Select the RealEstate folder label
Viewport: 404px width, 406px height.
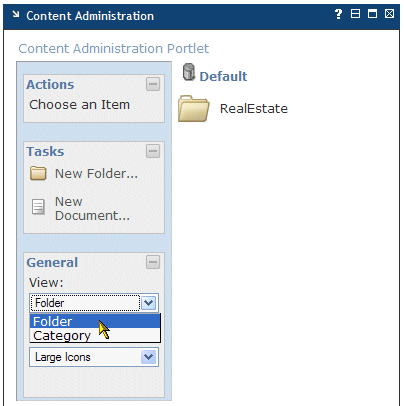(x=254, y=108)
